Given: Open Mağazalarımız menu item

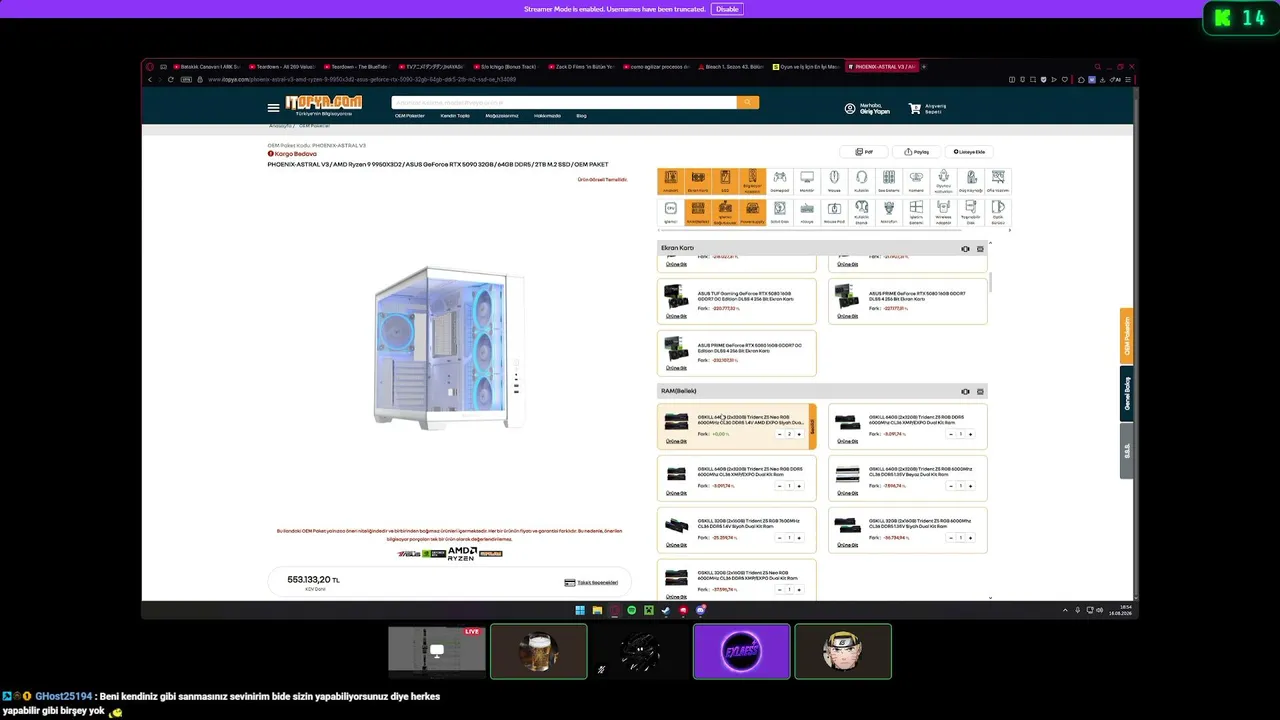Looking at the screenshot, I should click(502, 116).
